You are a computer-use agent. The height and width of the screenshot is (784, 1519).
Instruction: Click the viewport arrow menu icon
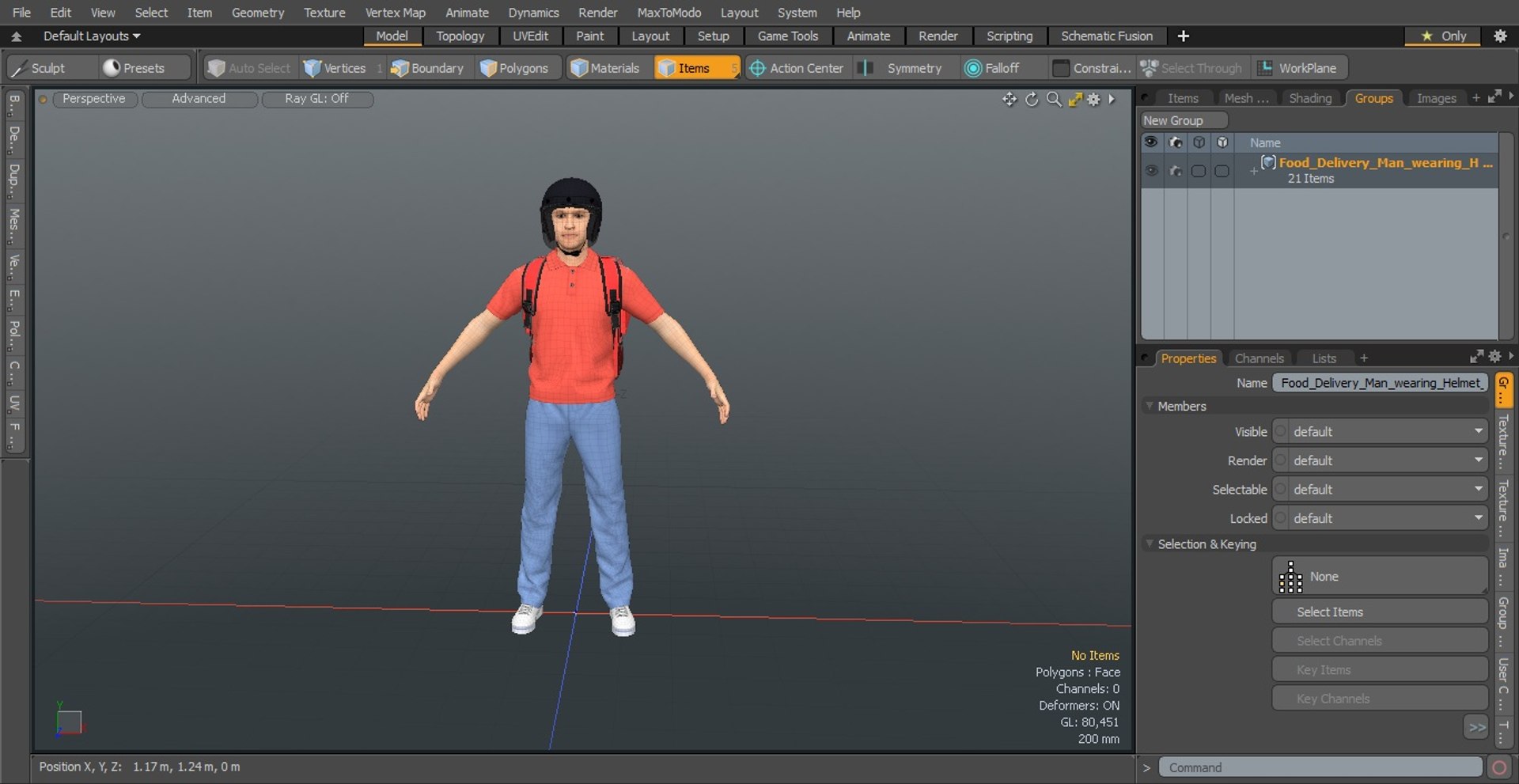pos(1112,99)
